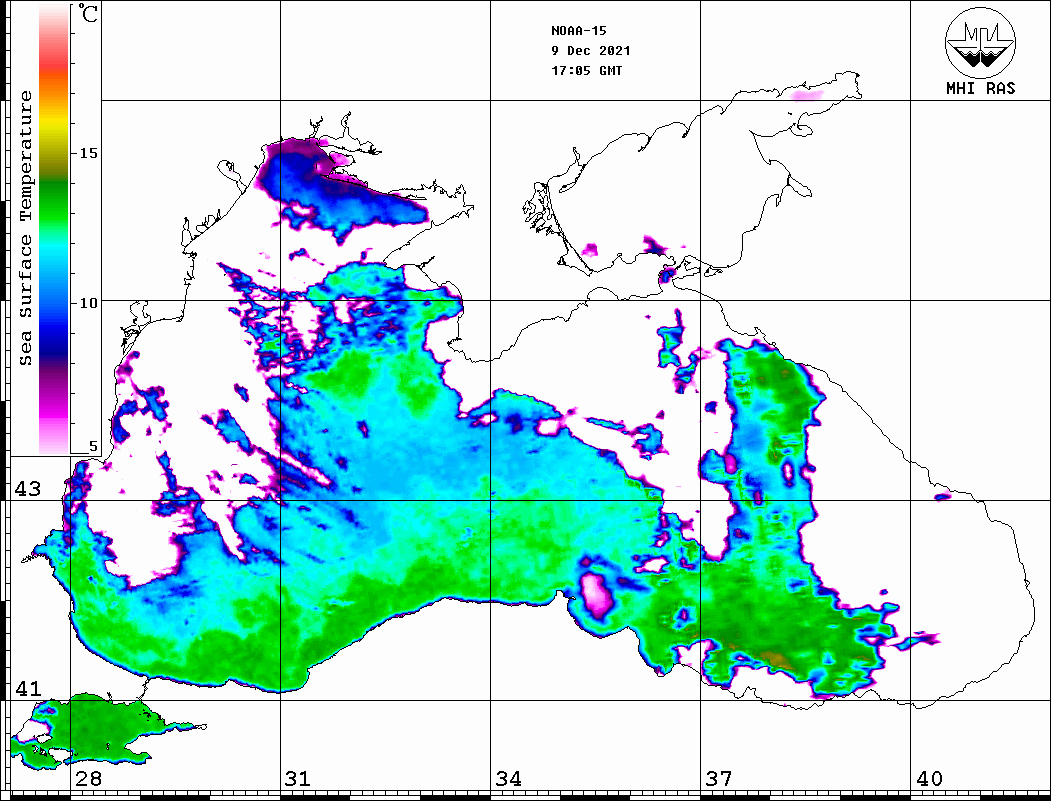Click the 10 mark on temperature scale
1051x801 pixels.
pyautogui.click(x=88, y=303)
